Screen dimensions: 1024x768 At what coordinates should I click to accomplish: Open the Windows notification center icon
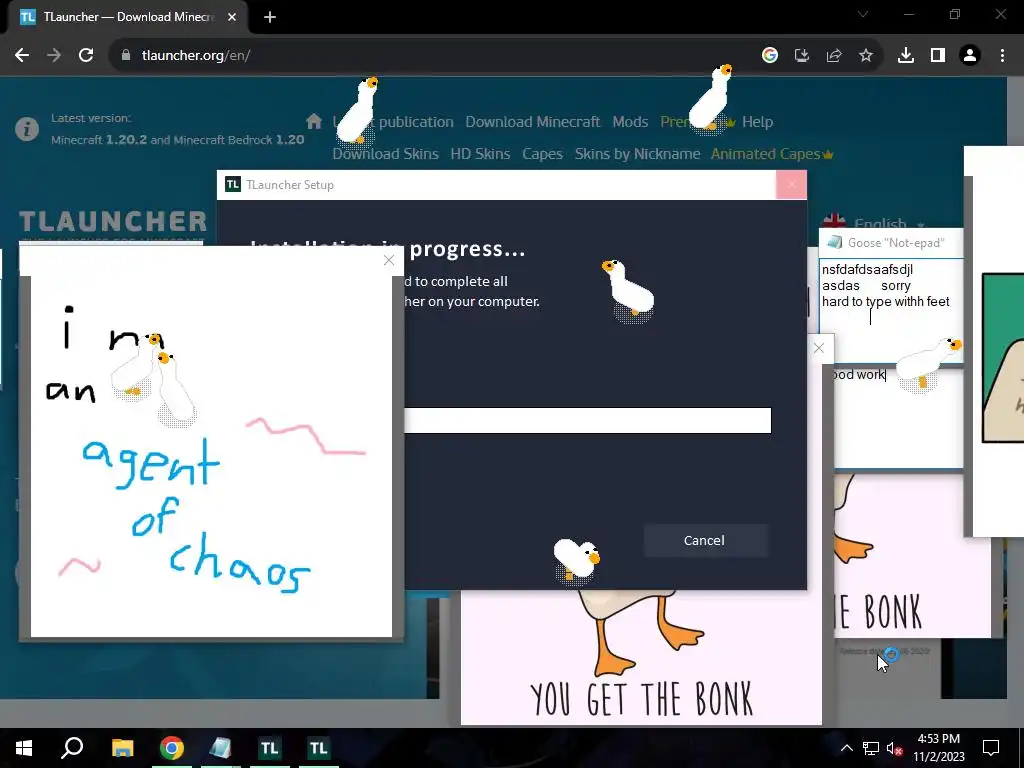[991, 748]
